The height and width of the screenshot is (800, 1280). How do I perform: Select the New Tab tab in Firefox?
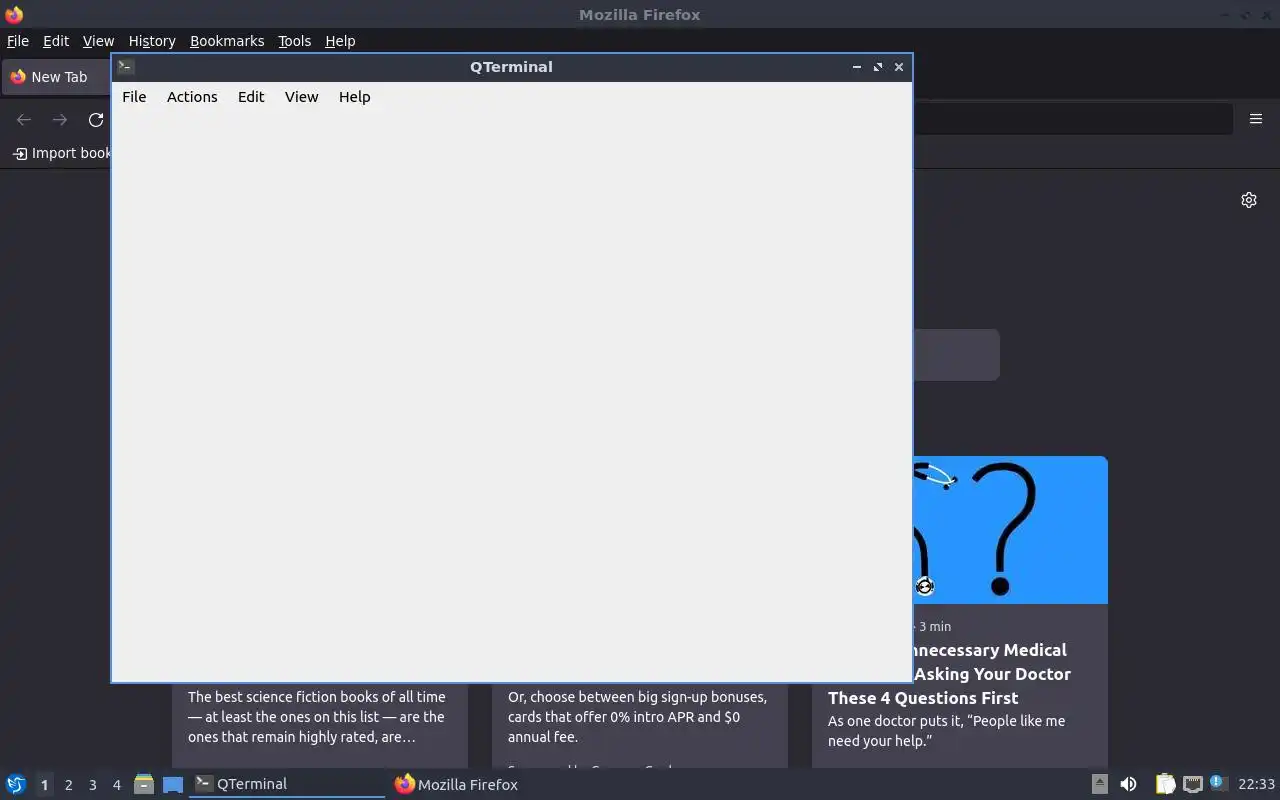(x=56, y=77)
